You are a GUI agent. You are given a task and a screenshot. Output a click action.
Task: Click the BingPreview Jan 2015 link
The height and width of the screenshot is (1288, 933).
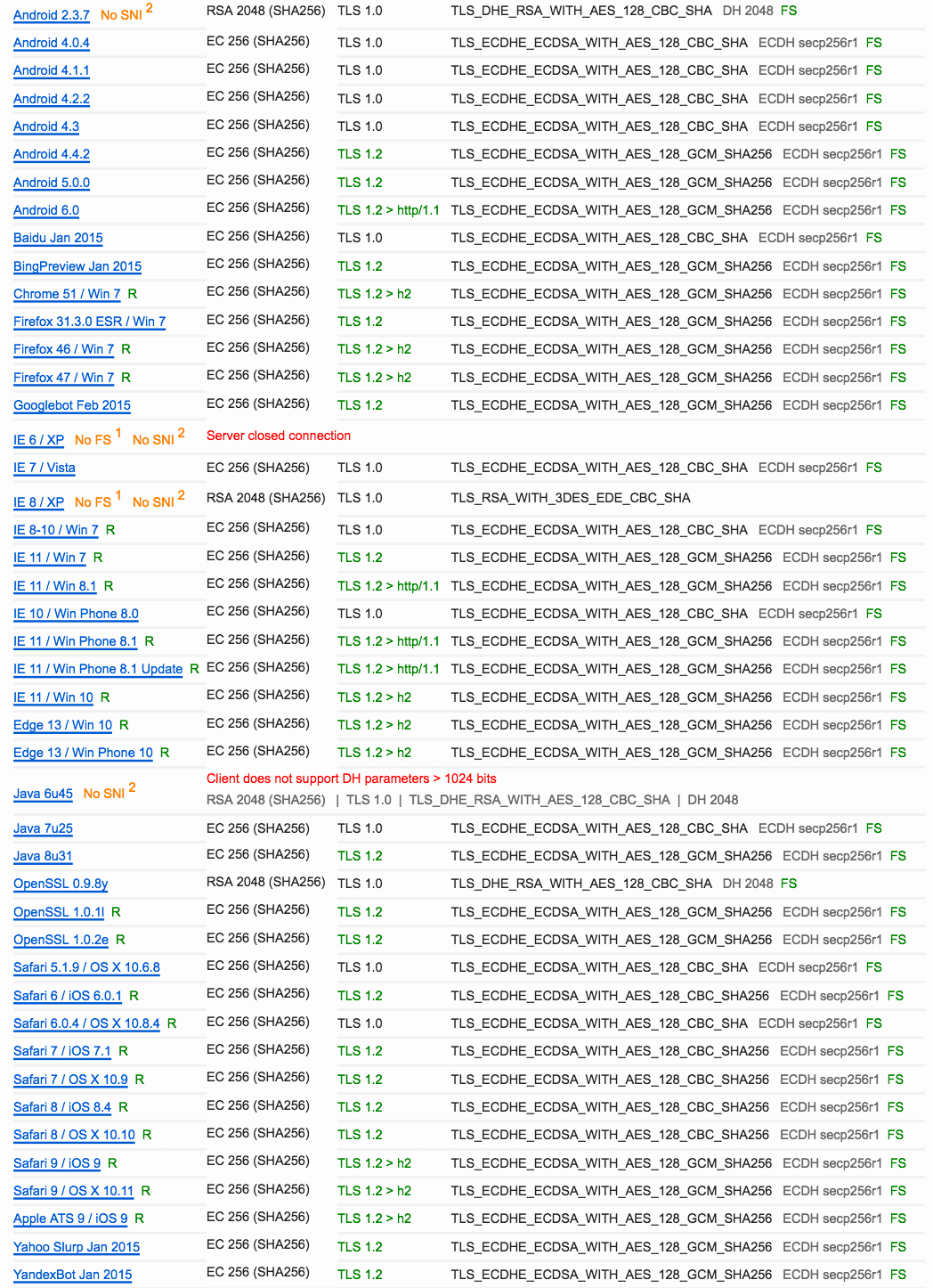click(x=77, y=266)
